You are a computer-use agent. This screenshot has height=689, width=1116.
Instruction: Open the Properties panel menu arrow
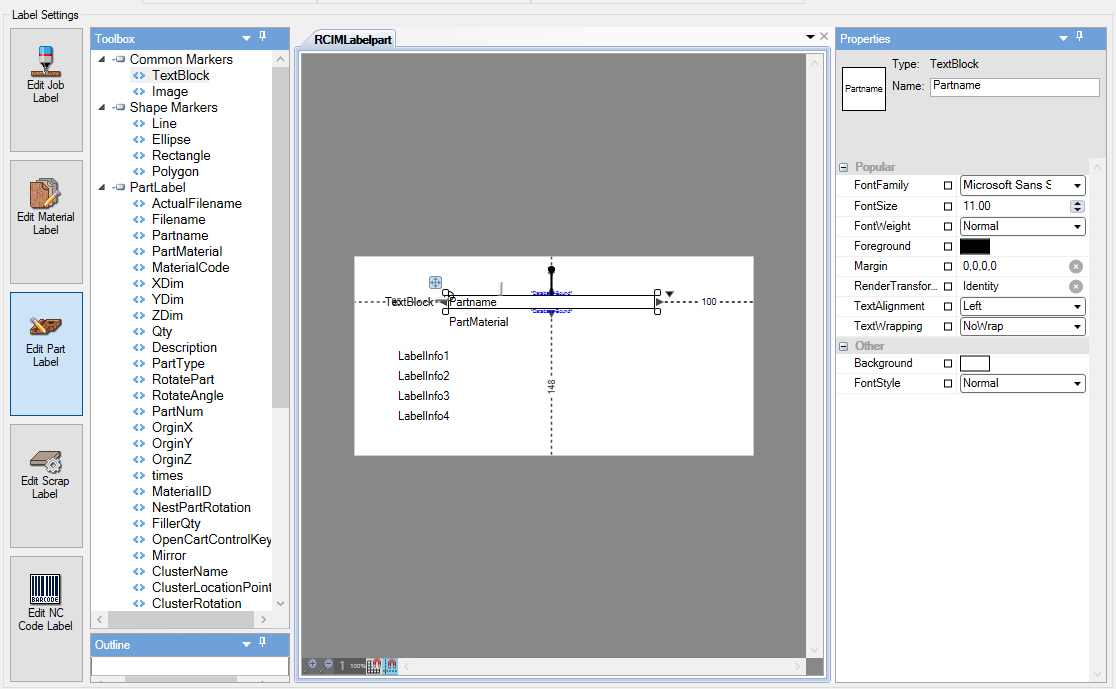[x=1062, y=38]
